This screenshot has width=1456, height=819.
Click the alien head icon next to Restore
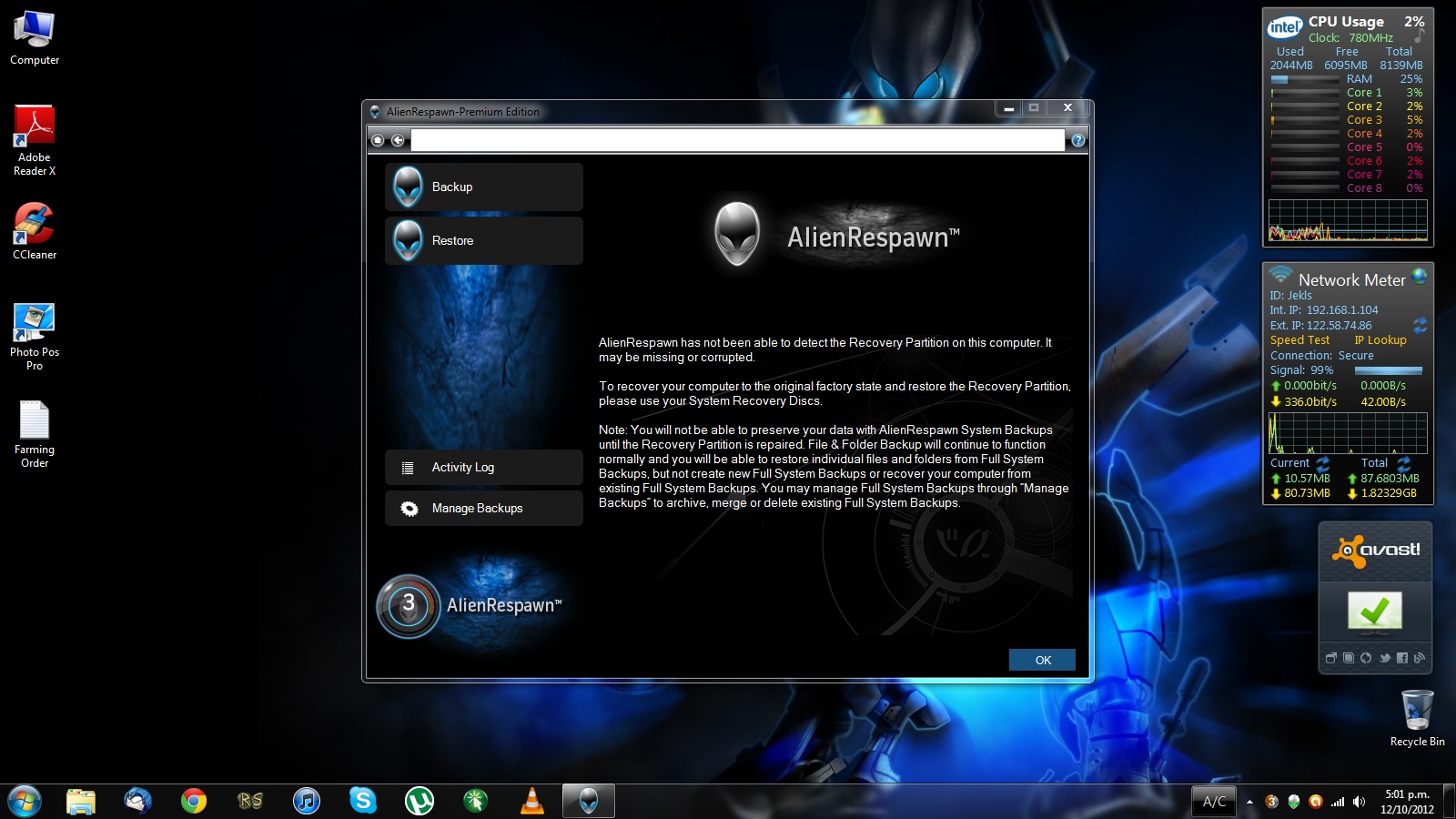[408, 240]
